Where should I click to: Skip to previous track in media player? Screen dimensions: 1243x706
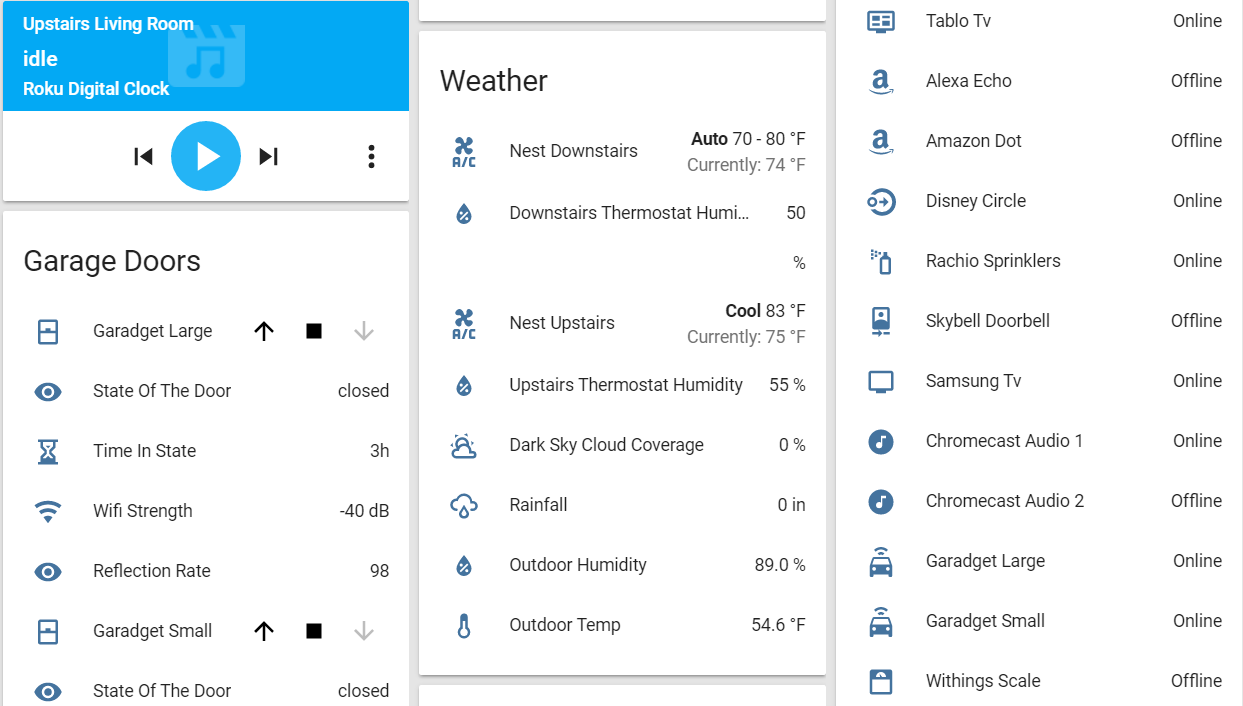point(144,156)
